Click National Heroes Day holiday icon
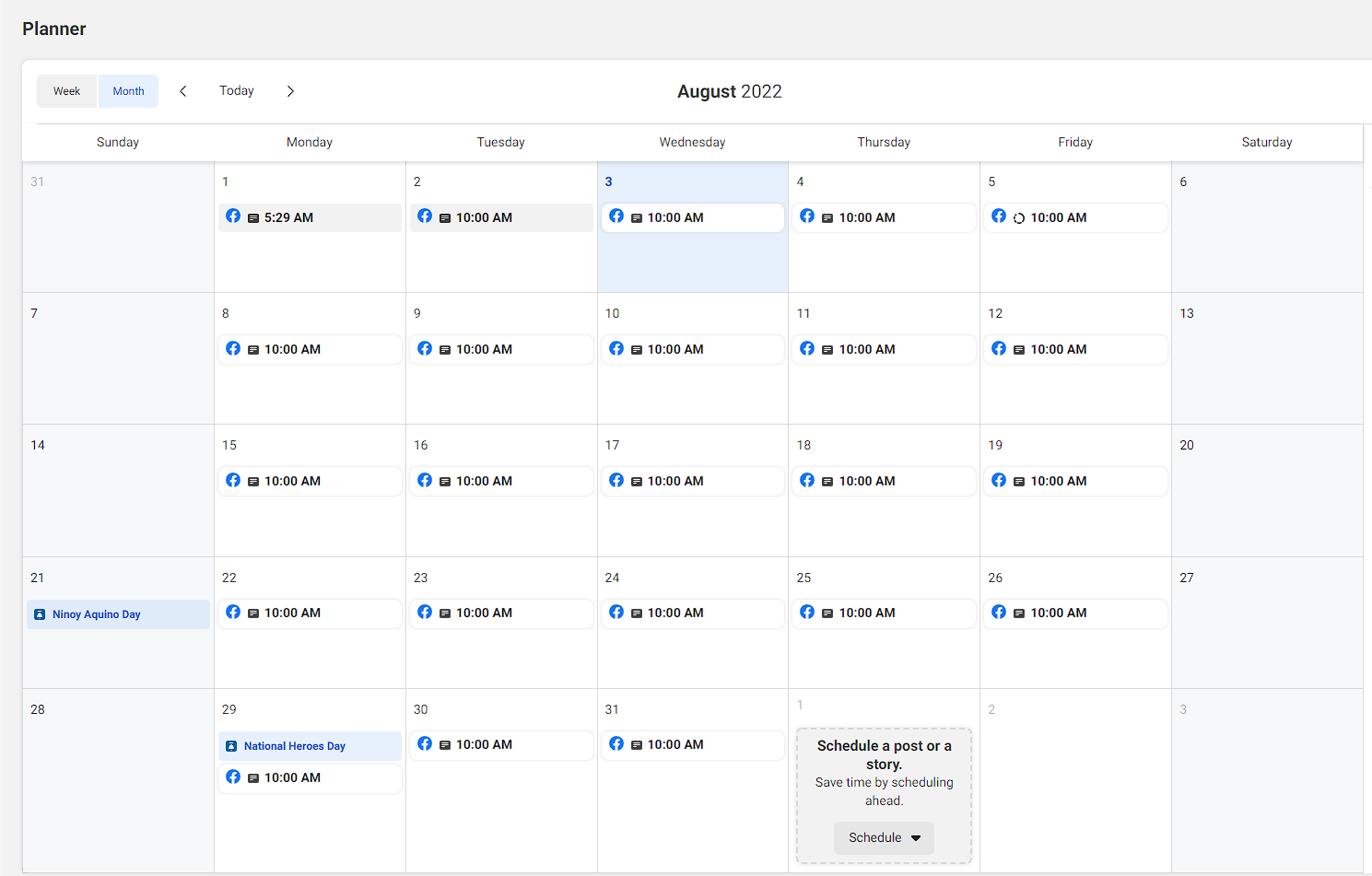The image size is (1372, 876). click(231, 746)
